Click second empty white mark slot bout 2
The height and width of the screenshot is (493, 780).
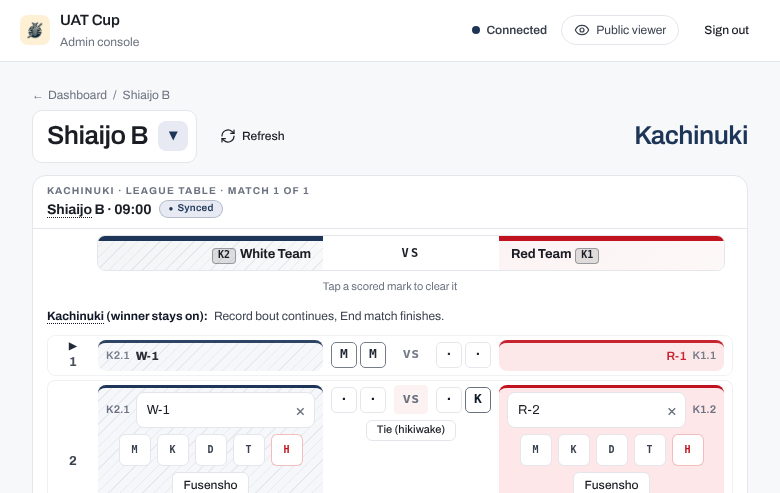(x=373, y=399)
